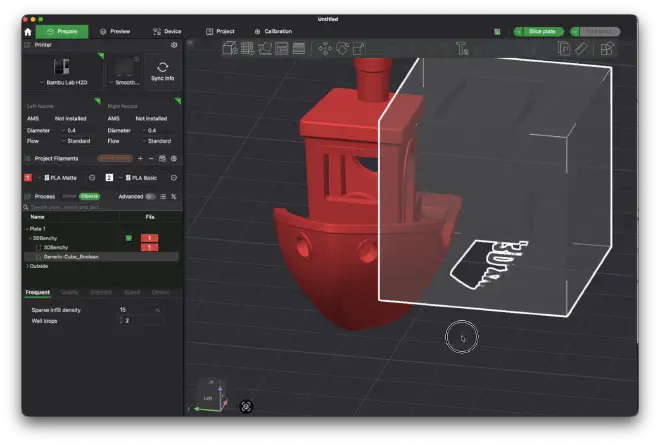Click the Sync info button

pyautogui.click(x=162, y=72)
